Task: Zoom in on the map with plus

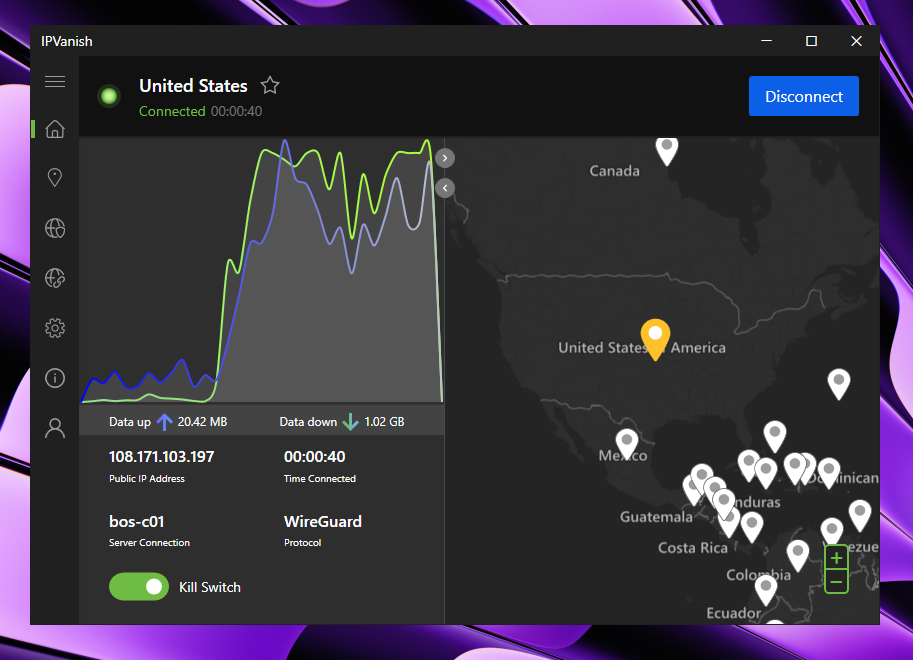Action: tap(836, 558)
